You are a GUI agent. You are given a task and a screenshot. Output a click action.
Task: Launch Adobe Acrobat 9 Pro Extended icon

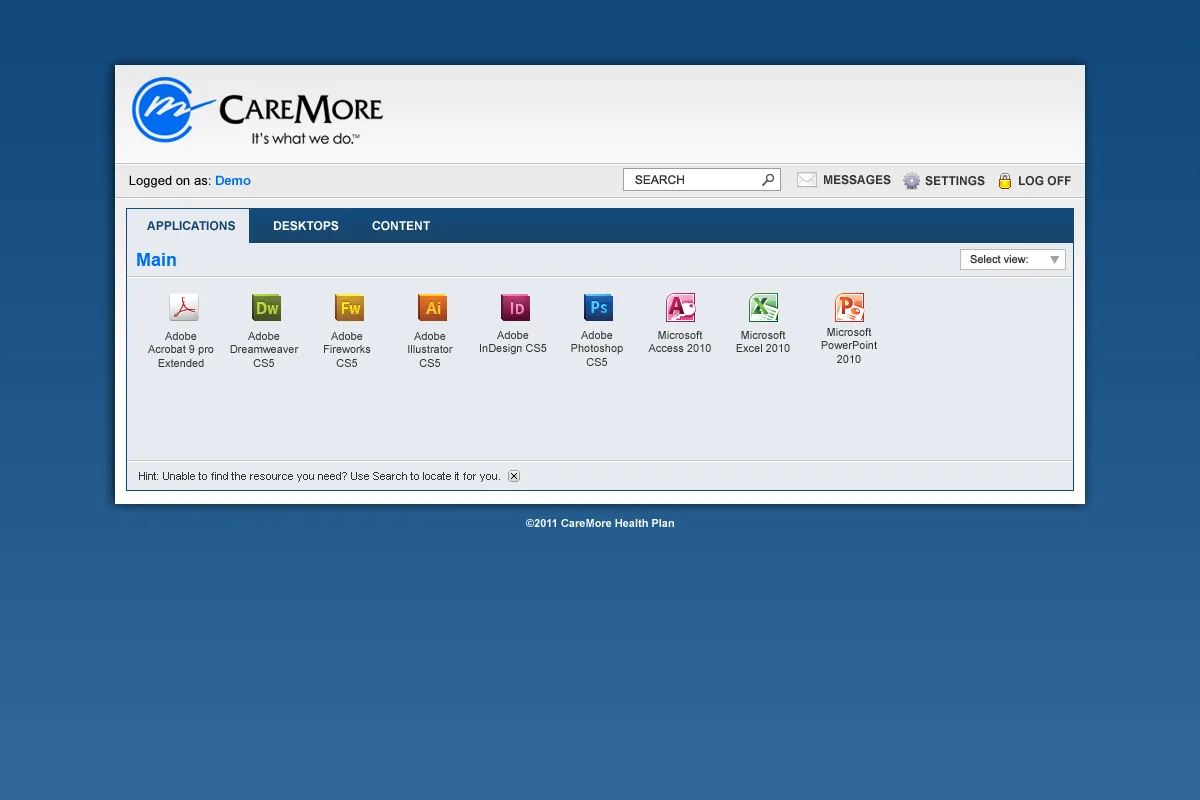[183, 307]
